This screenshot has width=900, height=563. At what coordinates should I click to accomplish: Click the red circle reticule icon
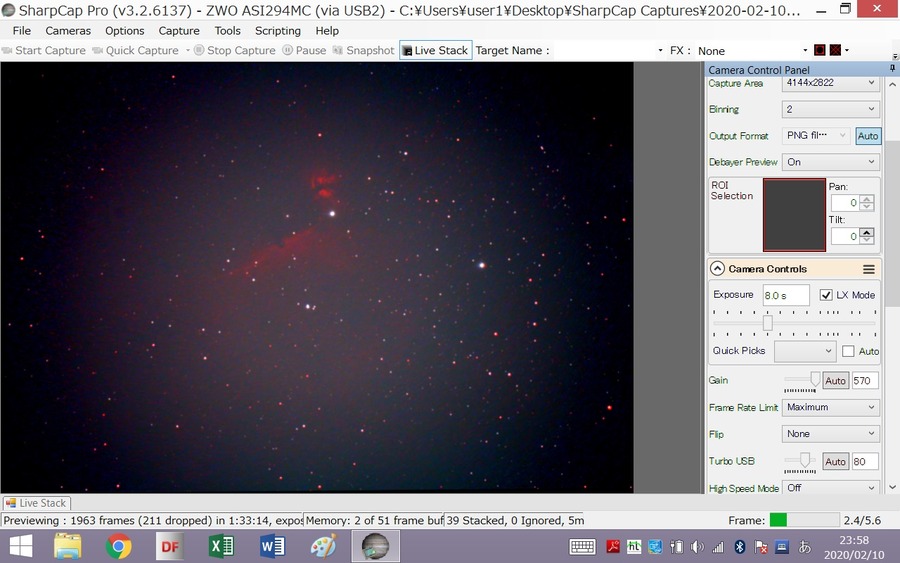820,51
